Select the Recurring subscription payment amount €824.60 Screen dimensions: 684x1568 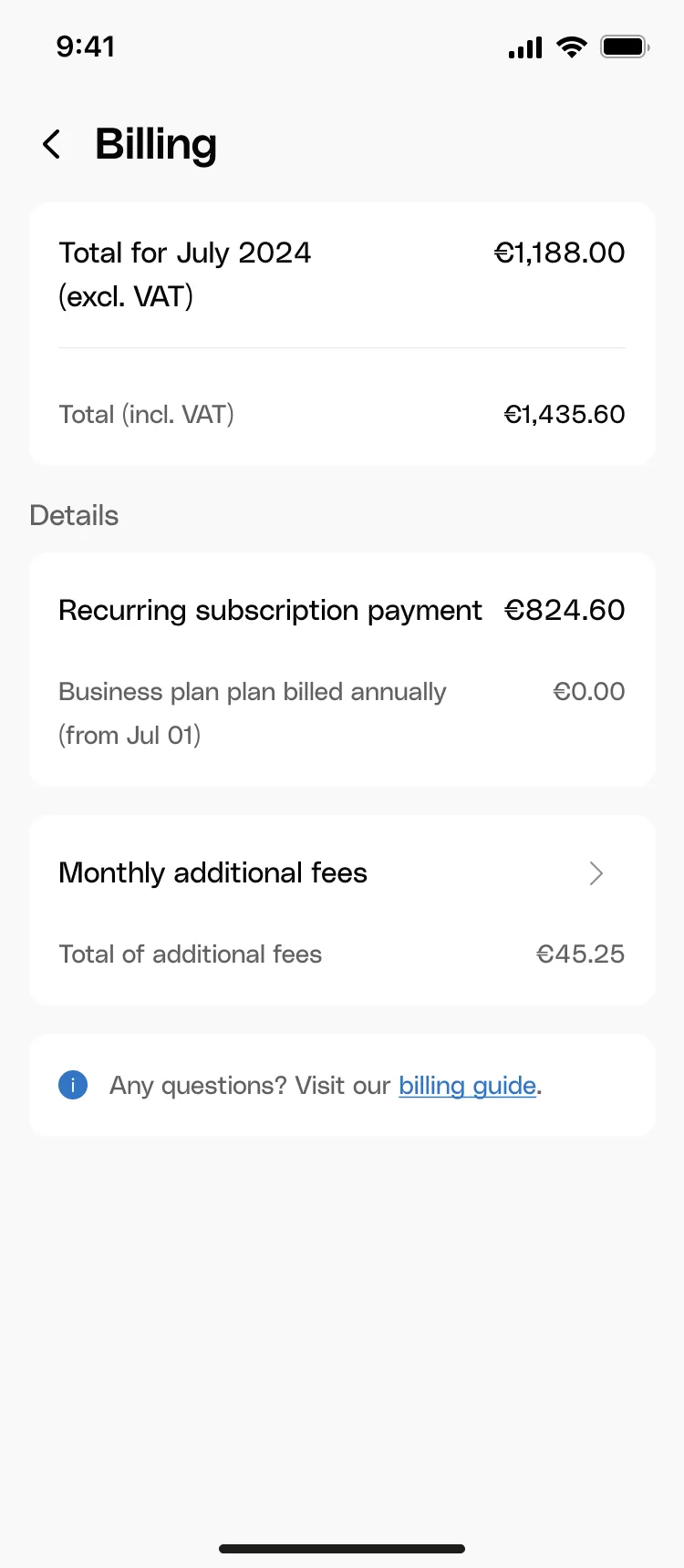click(565, 610)
